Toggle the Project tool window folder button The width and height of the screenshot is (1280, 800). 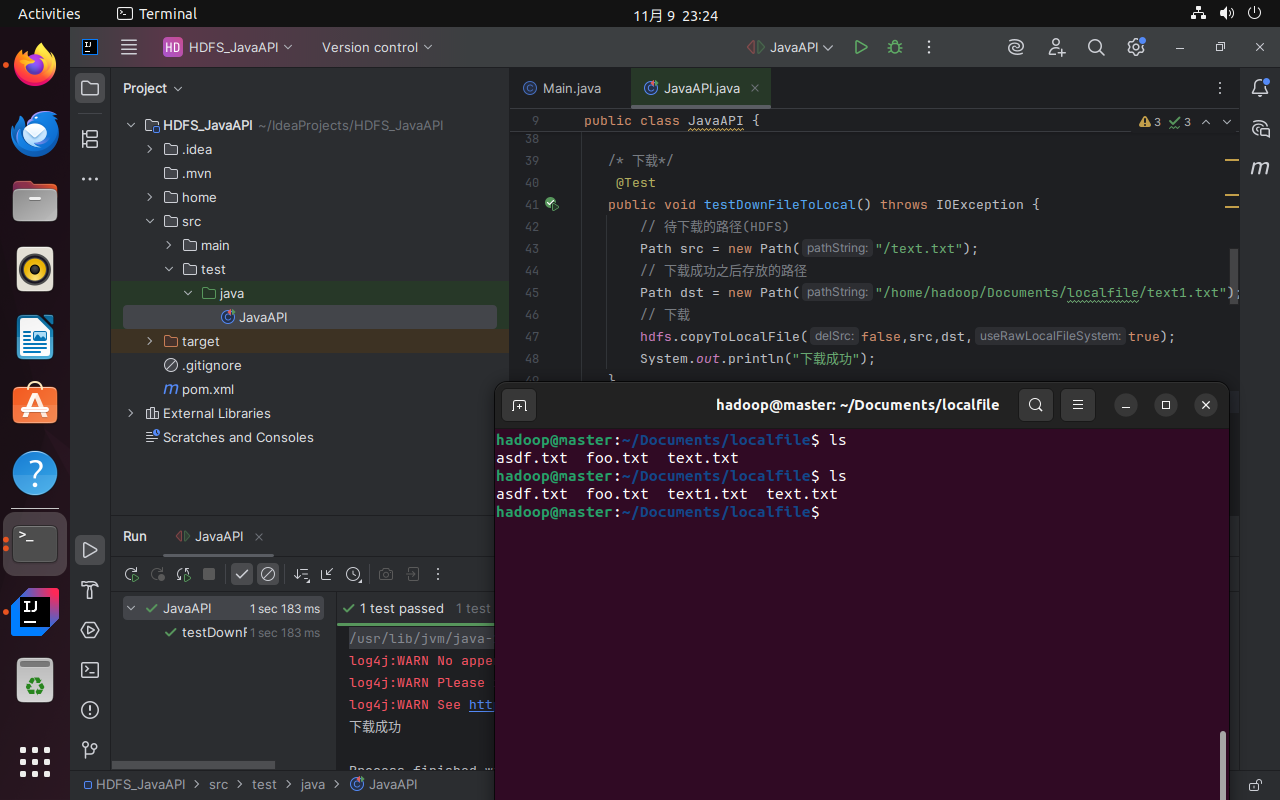pos(90,88)
